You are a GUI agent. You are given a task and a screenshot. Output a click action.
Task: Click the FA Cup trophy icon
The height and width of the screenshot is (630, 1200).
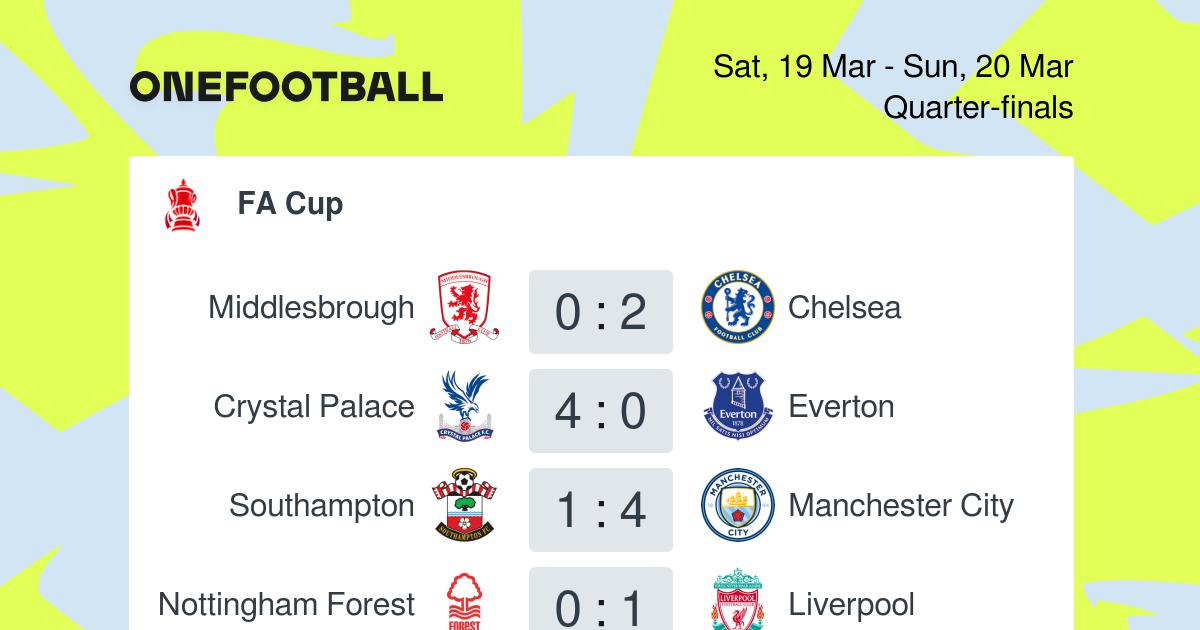point(181,205)
